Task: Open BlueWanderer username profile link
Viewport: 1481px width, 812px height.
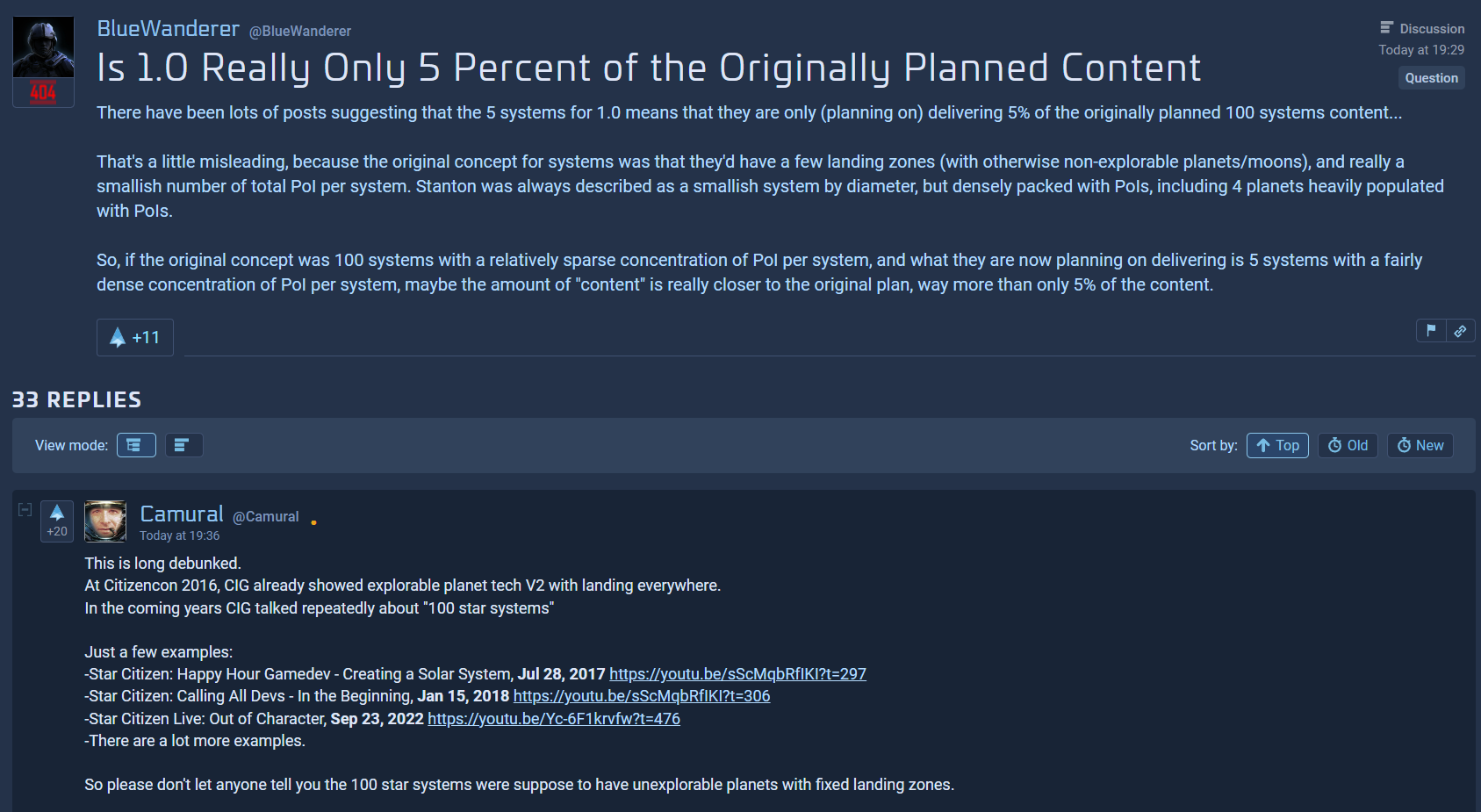Action: click(x=168, y=29)
